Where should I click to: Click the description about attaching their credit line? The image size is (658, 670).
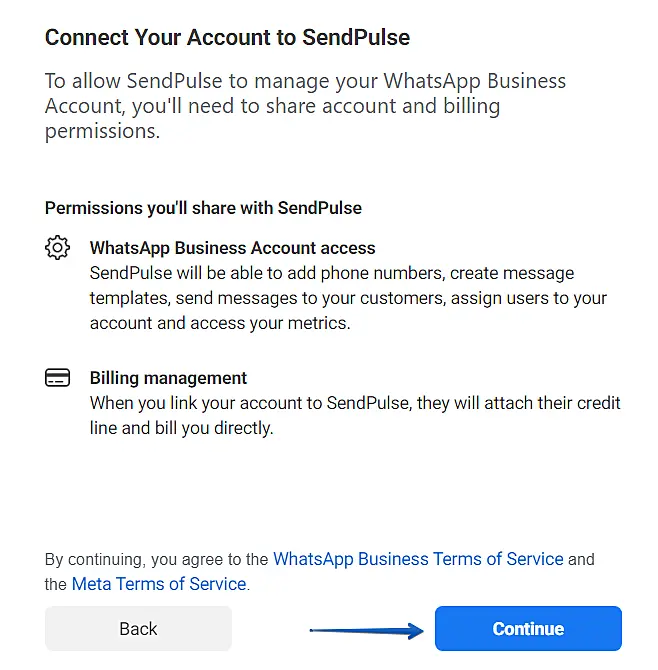355,415
